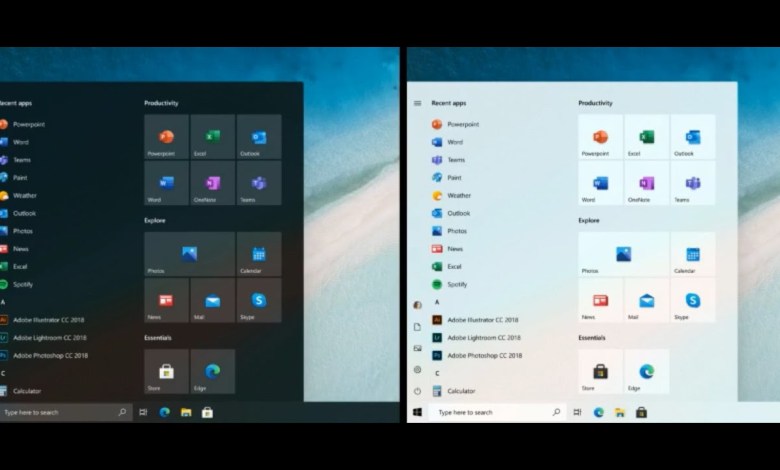Select Spotify in dark recent apps list

16,284
